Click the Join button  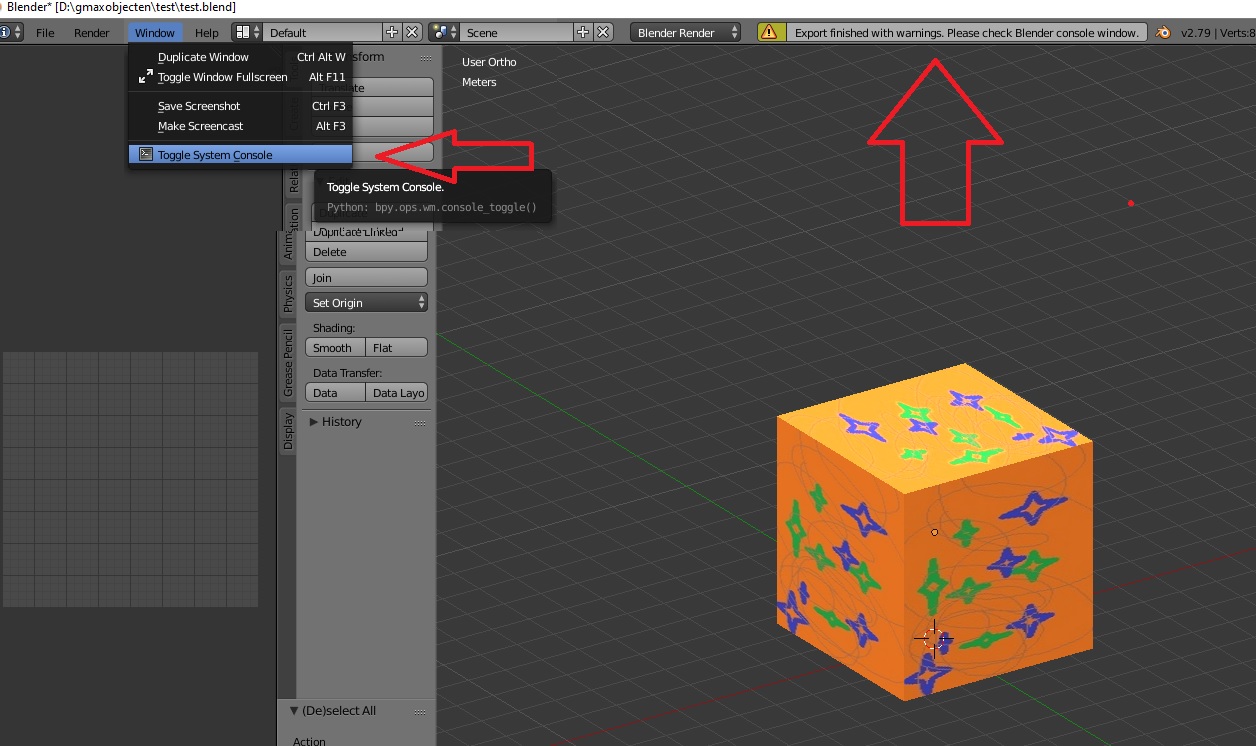coord(366,277)
